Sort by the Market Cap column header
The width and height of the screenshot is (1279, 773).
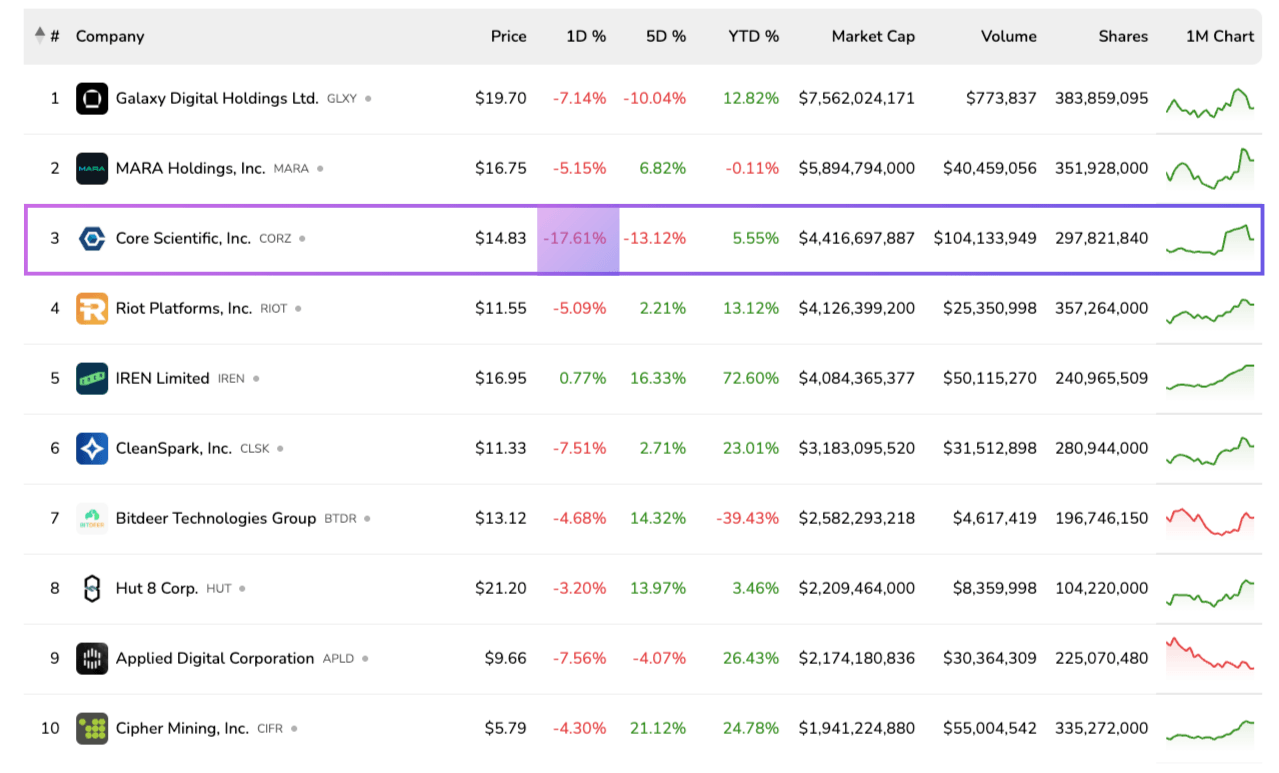[872, 36]
